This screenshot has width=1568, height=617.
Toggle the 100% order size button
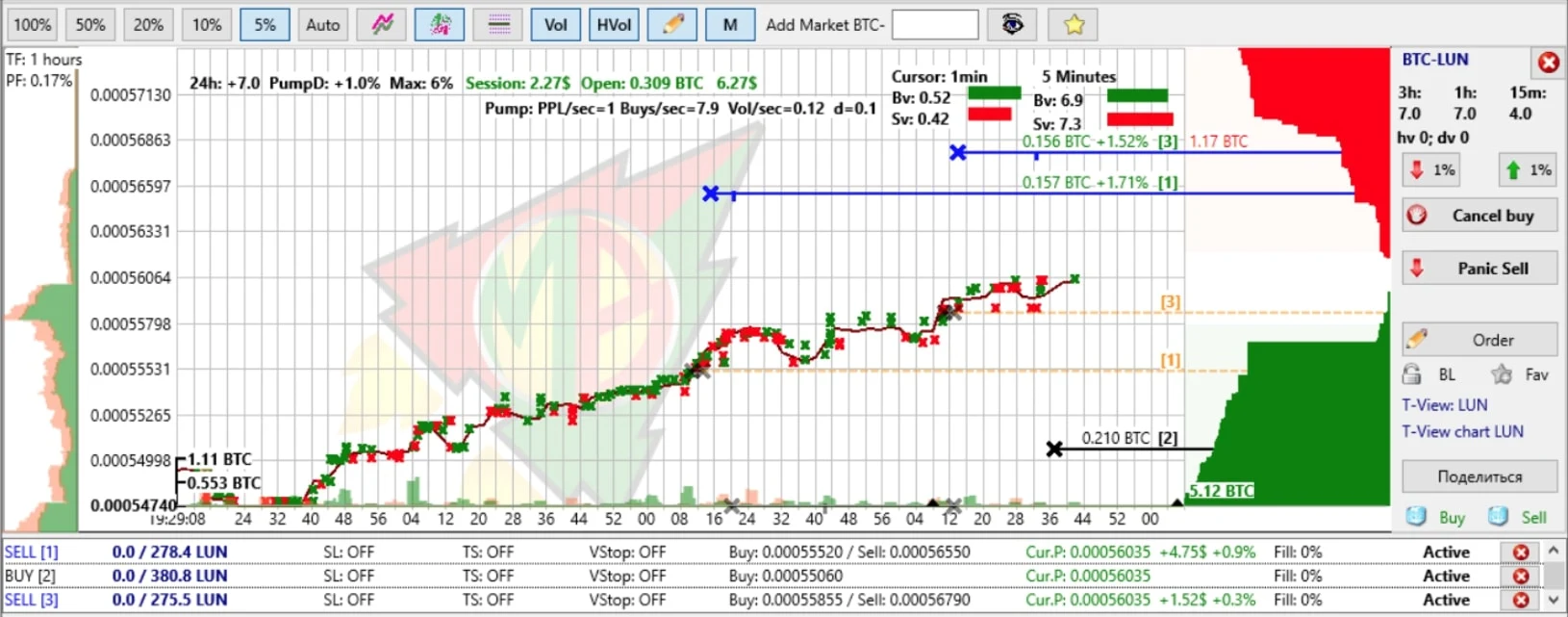pyautogui.click(x=33, y=25)
